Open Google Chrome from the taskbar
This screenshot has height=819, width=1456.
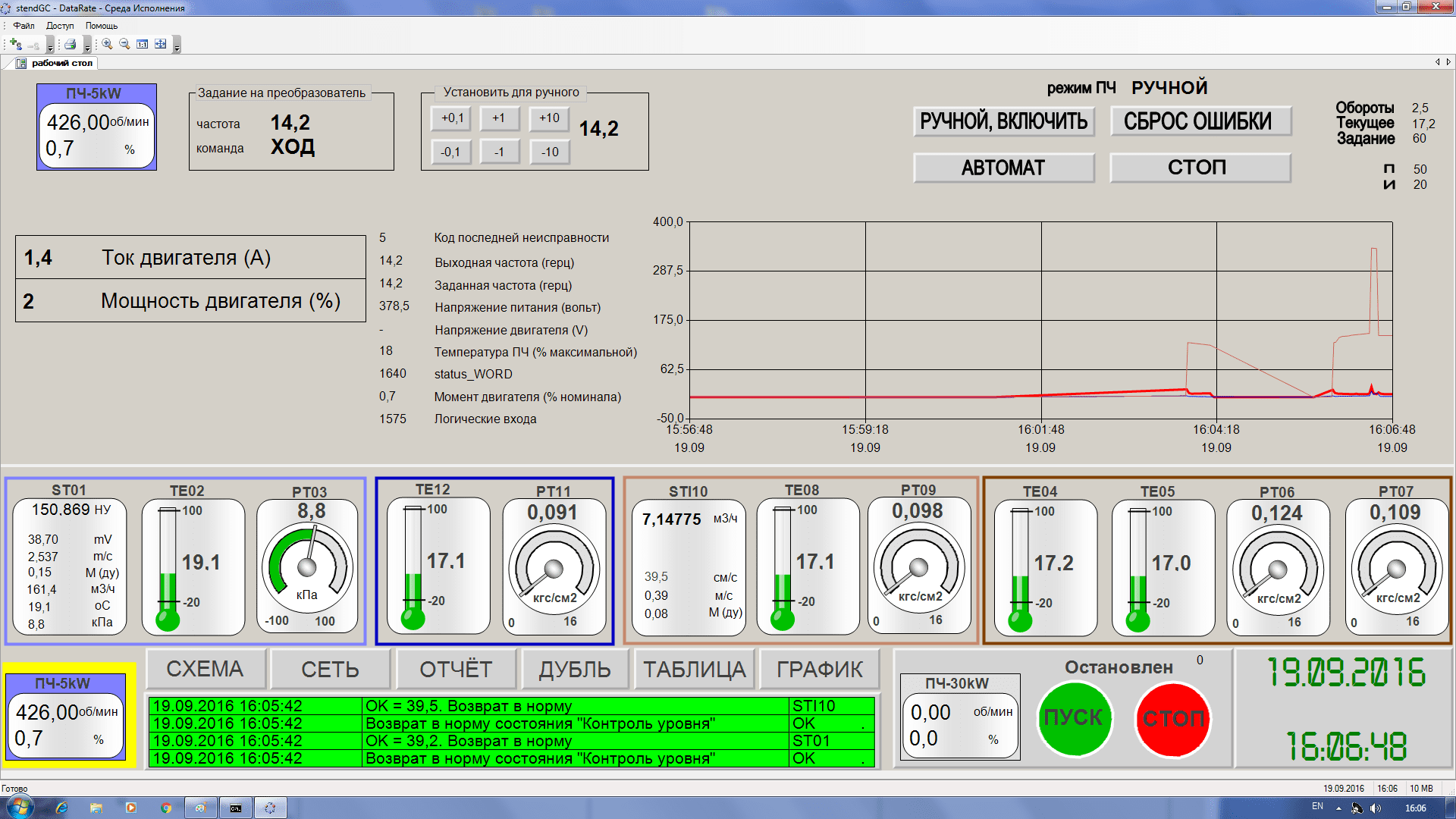click(x=166, y=808)
